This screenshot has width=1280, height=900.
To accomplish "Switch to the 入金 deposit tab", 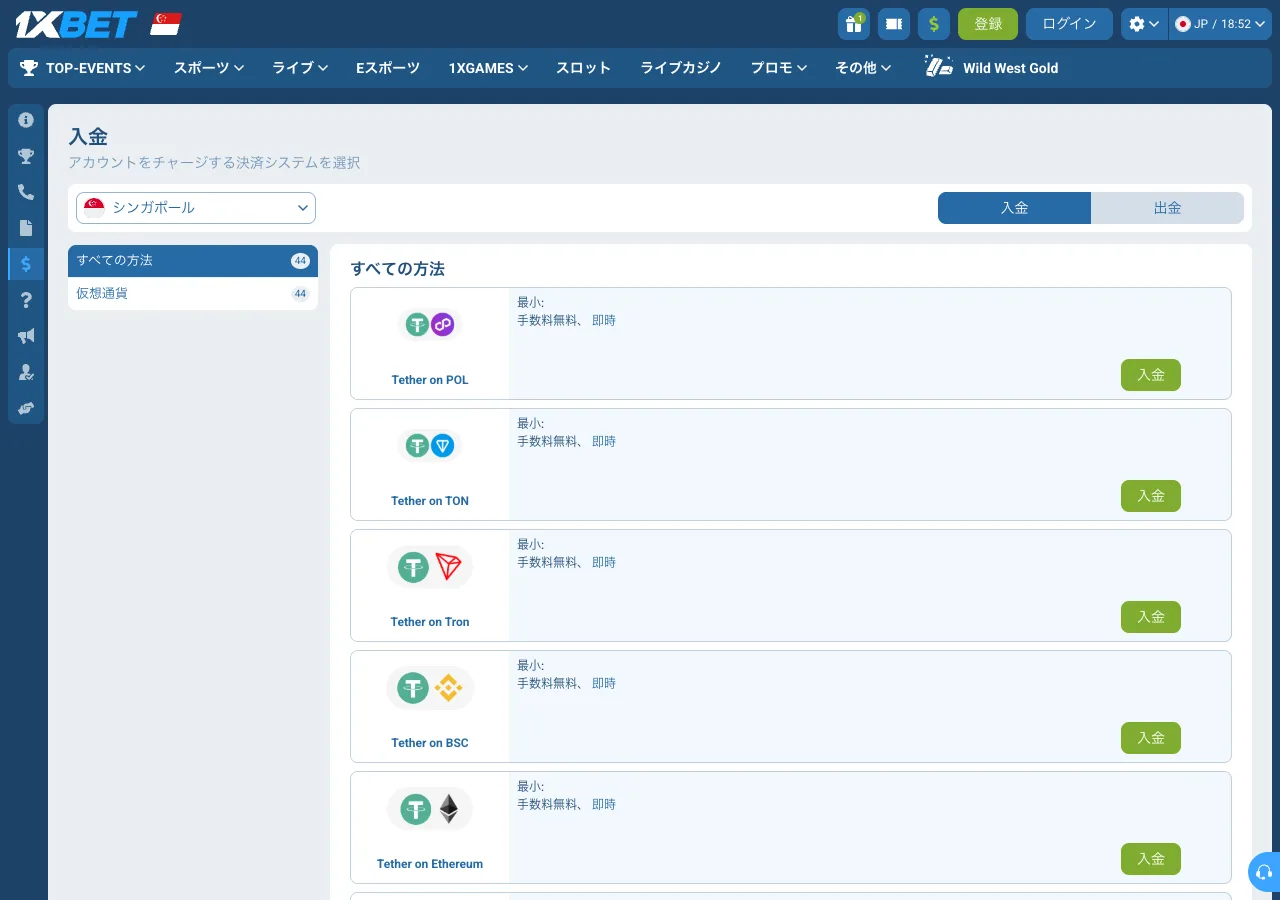I will 1014,208.
